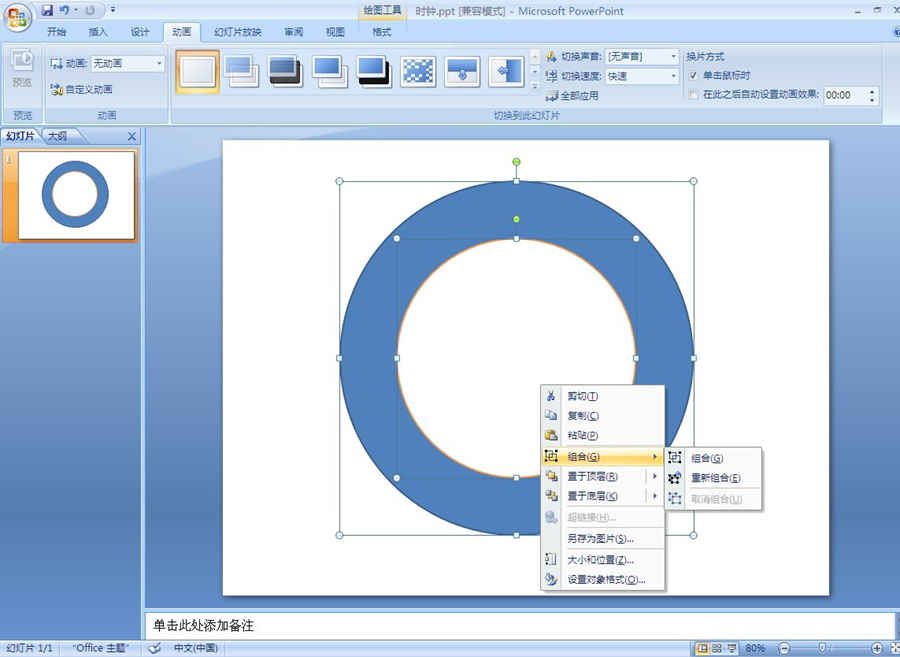Click the 置于顶层 bring to front icon

[551, 476]
